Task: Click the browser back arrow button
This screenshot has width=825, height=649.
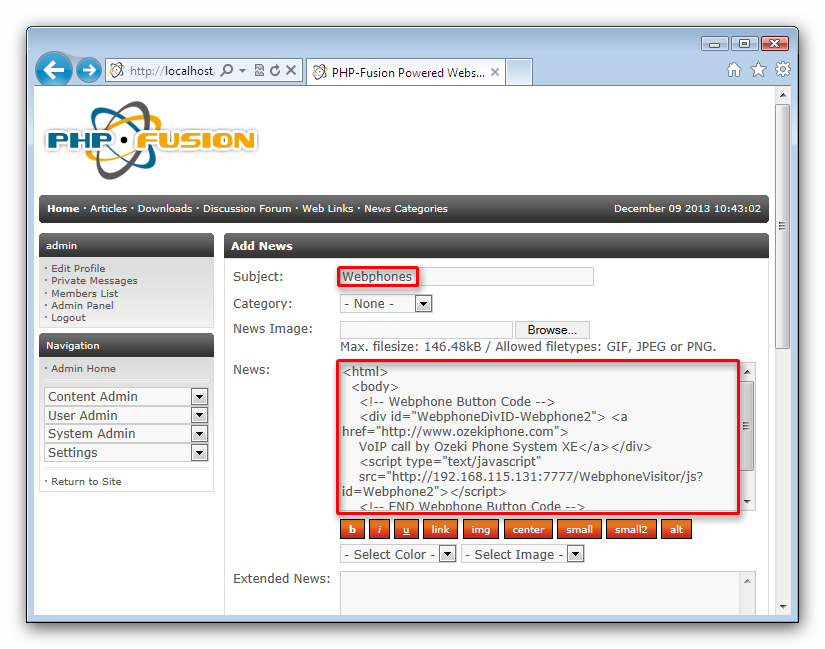Action: click(x=54, y=70)
